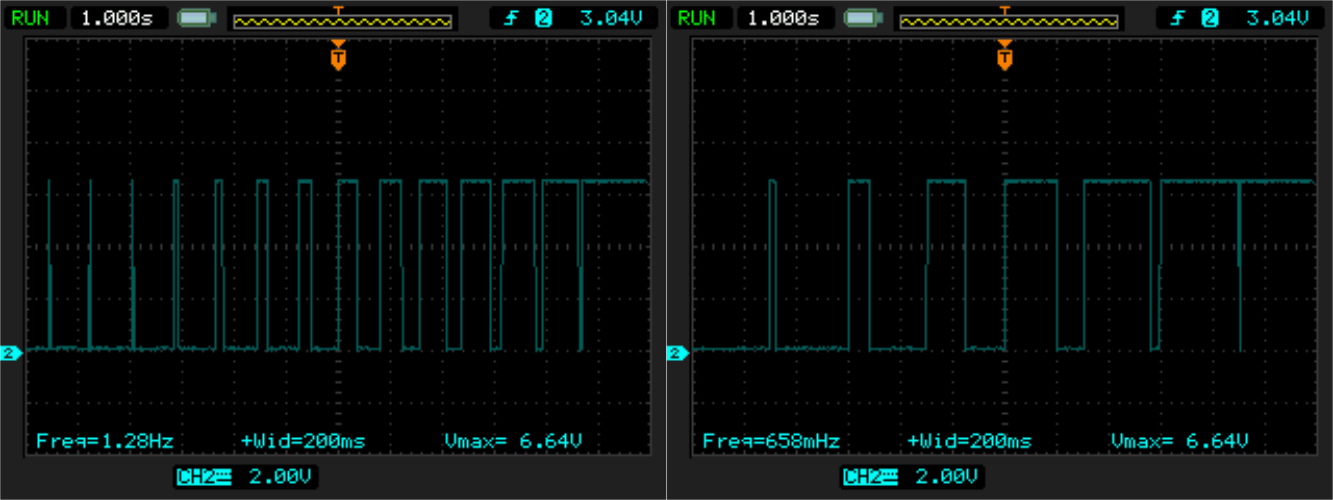
Task: Click Vmax= 6.64V reading on right scope
Action: click(1179, 441)
